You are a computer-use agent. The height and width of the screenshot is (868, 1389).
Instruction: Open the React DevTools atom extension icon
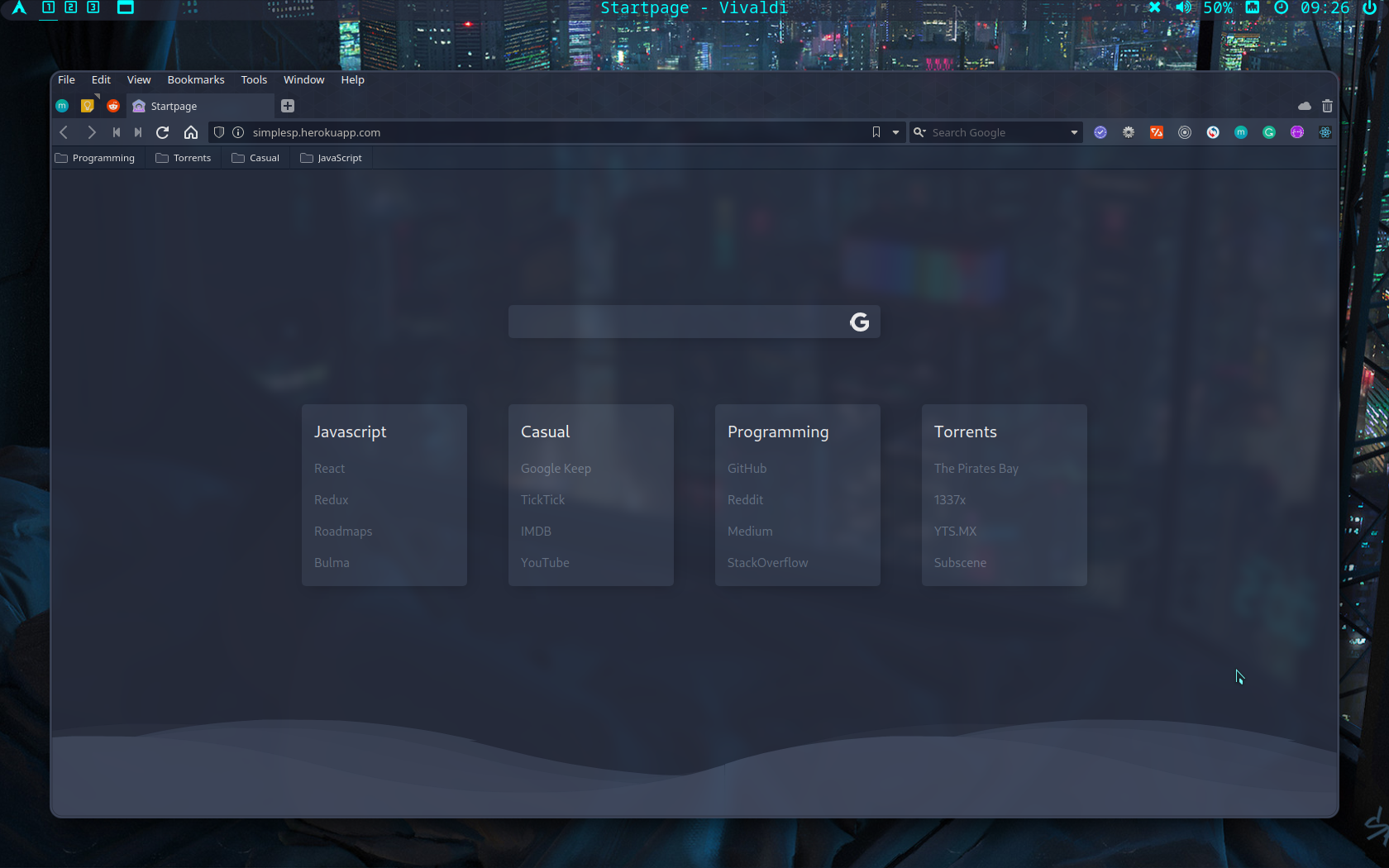click(x=1325, y=132)
